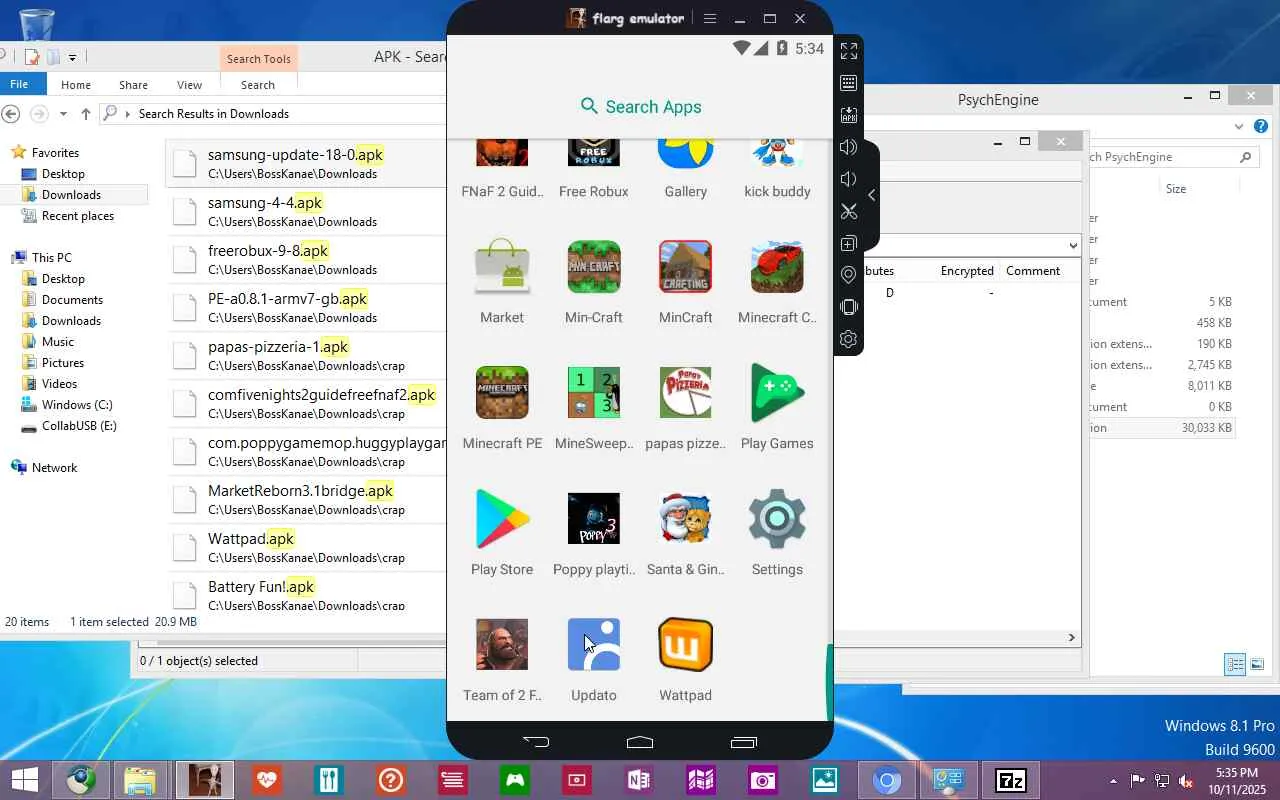Launch Santa & Ginger app
Viewport: 1280px width, 800px height.
pos(686,534)
